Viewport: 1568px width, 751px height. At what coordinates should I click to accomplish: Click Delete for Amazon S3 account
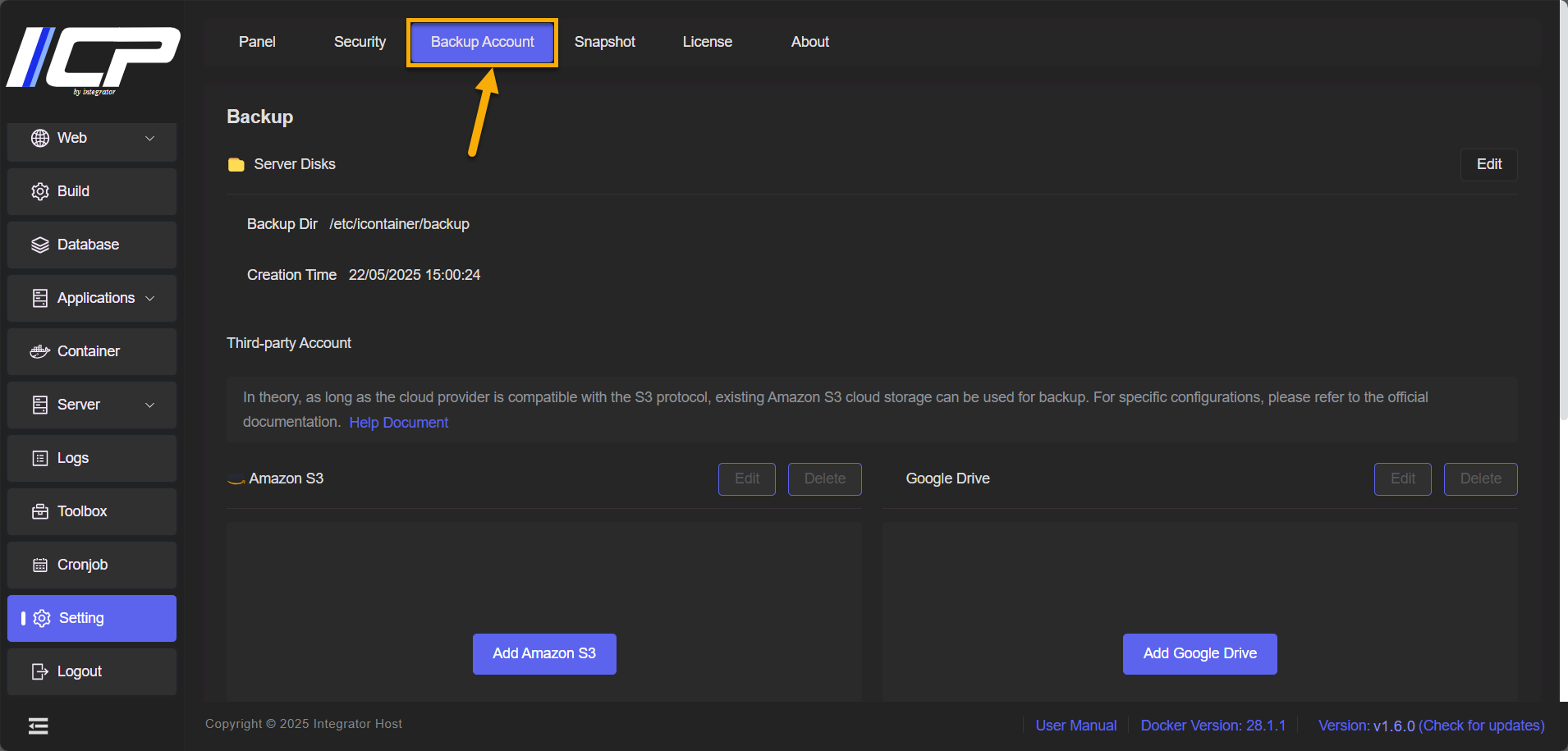pyautogui.click(x=825, y=479)
